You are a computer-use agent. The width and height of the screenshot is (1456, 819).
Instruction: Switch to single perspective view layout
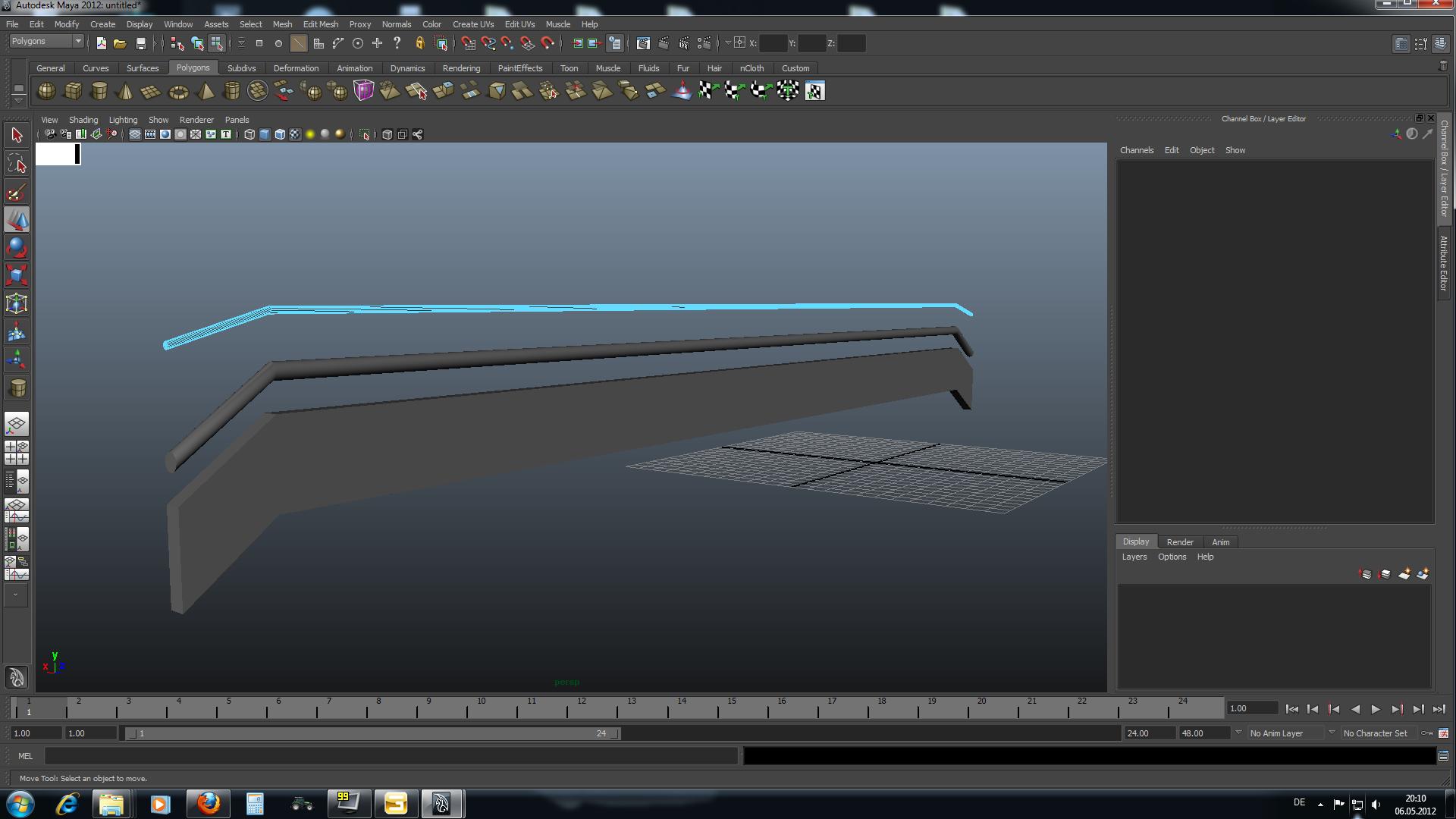[17, 424]
